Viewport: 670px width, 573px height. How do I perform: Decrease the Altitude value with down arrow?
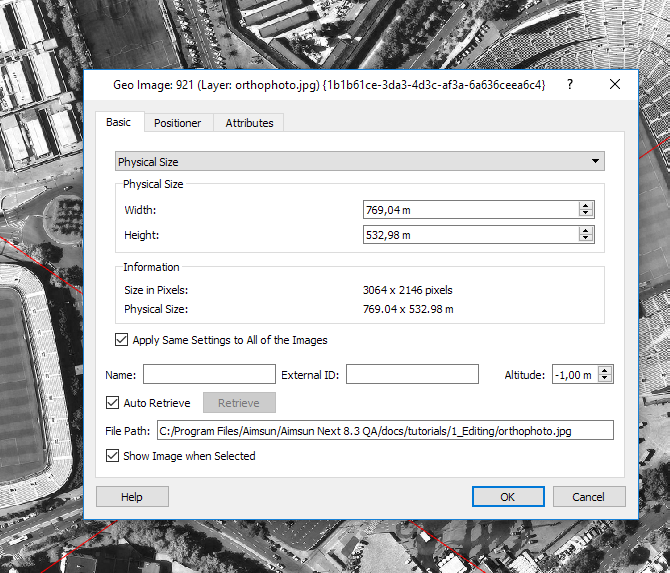click(604, 378)
